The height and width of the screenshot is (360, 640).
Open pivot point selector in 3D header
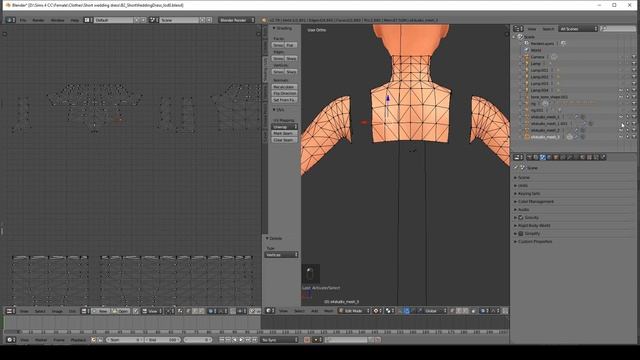tap(389, 311)
